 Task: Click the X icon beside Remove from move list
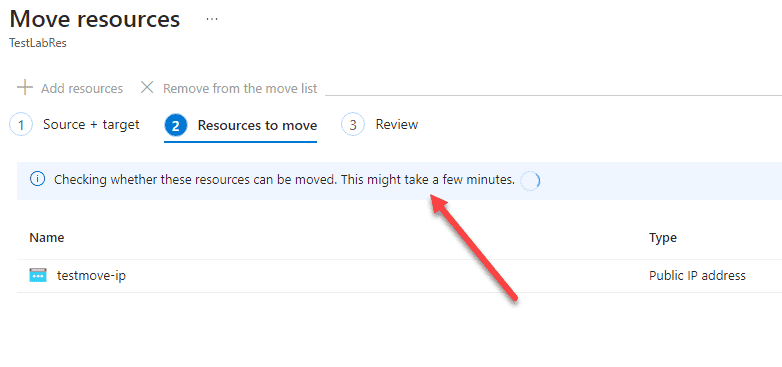pos(147,88)
